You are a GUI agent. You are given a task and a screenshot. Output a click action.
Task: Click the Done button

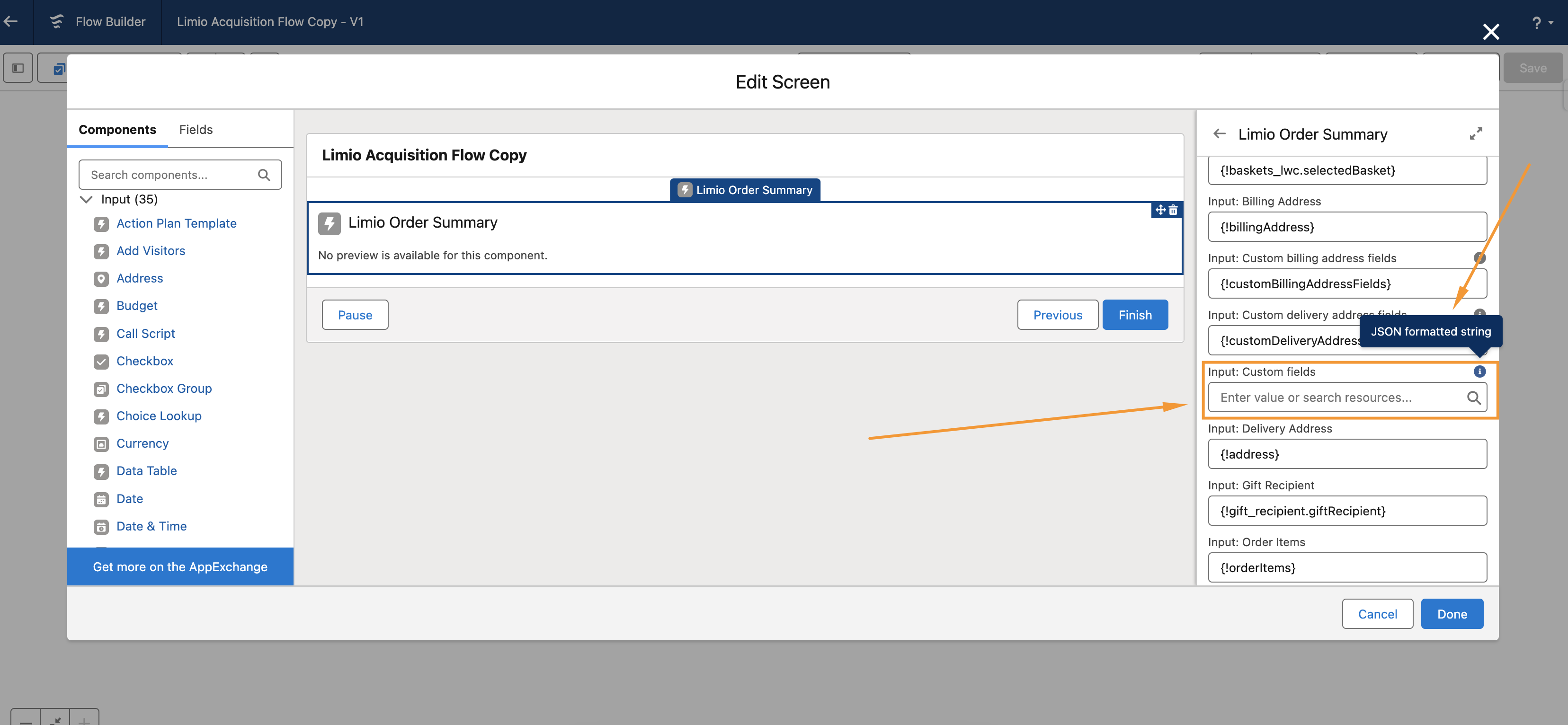point(1452,614)
